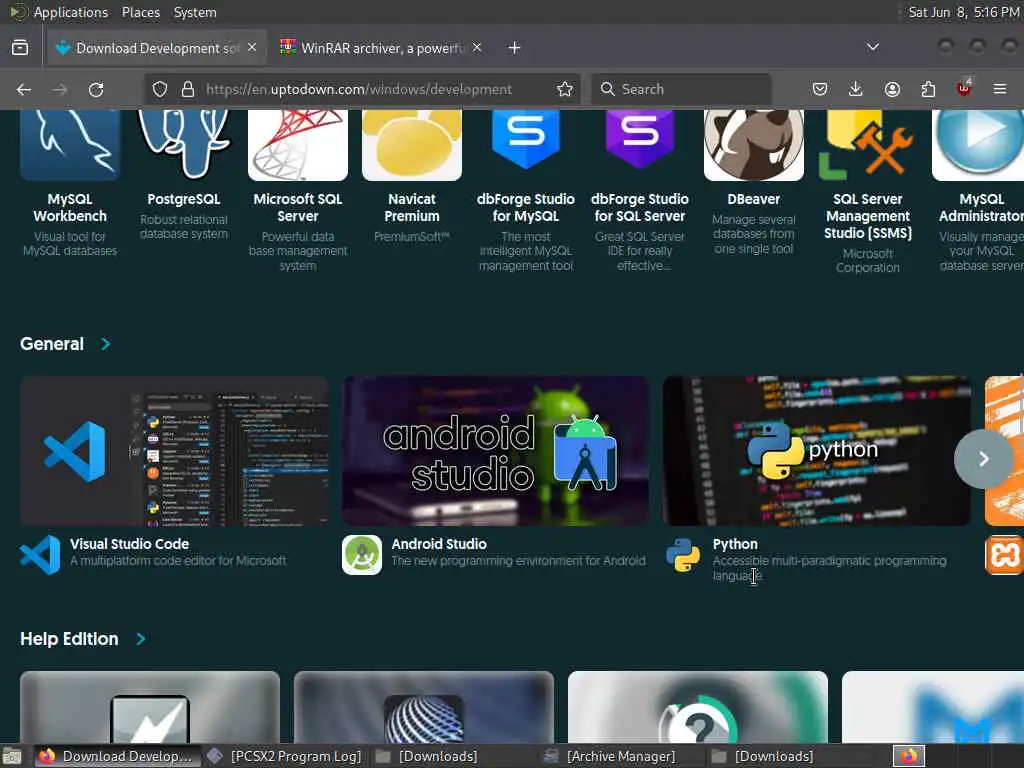Viewport: 1024px width, 768px height.
Task: Open the extensions puzzle icon
Action: click(928, 89)
